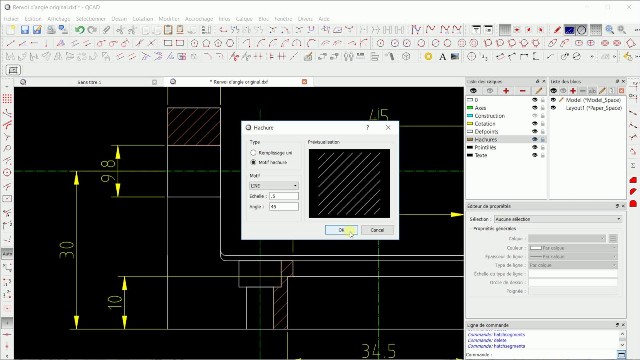
Task: Open the Calque dropdown in property editor
Action: [x=567, y=238]
